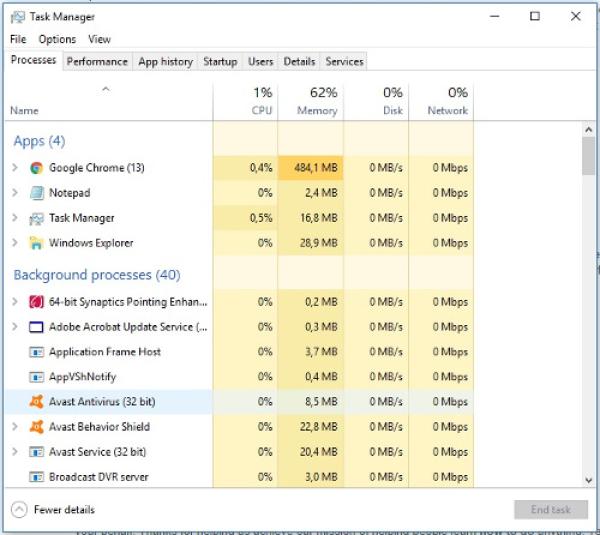Click the Avast Behavior Shield icon
The width and height of the screenshot is (600, 535).
coord(37,427)
